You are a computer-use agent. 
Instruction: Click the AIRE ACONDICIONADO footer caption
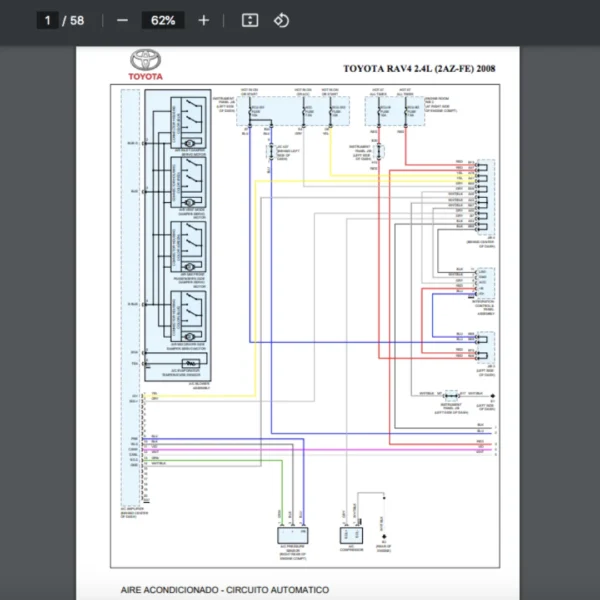tap(224, 590)
